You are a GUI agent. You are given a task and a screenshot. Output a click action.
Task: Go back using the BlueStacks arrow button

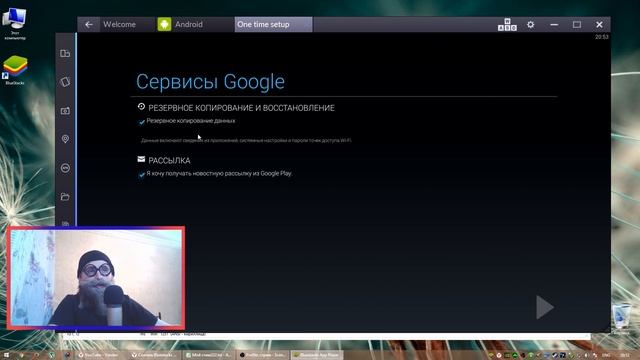point(89,24)
